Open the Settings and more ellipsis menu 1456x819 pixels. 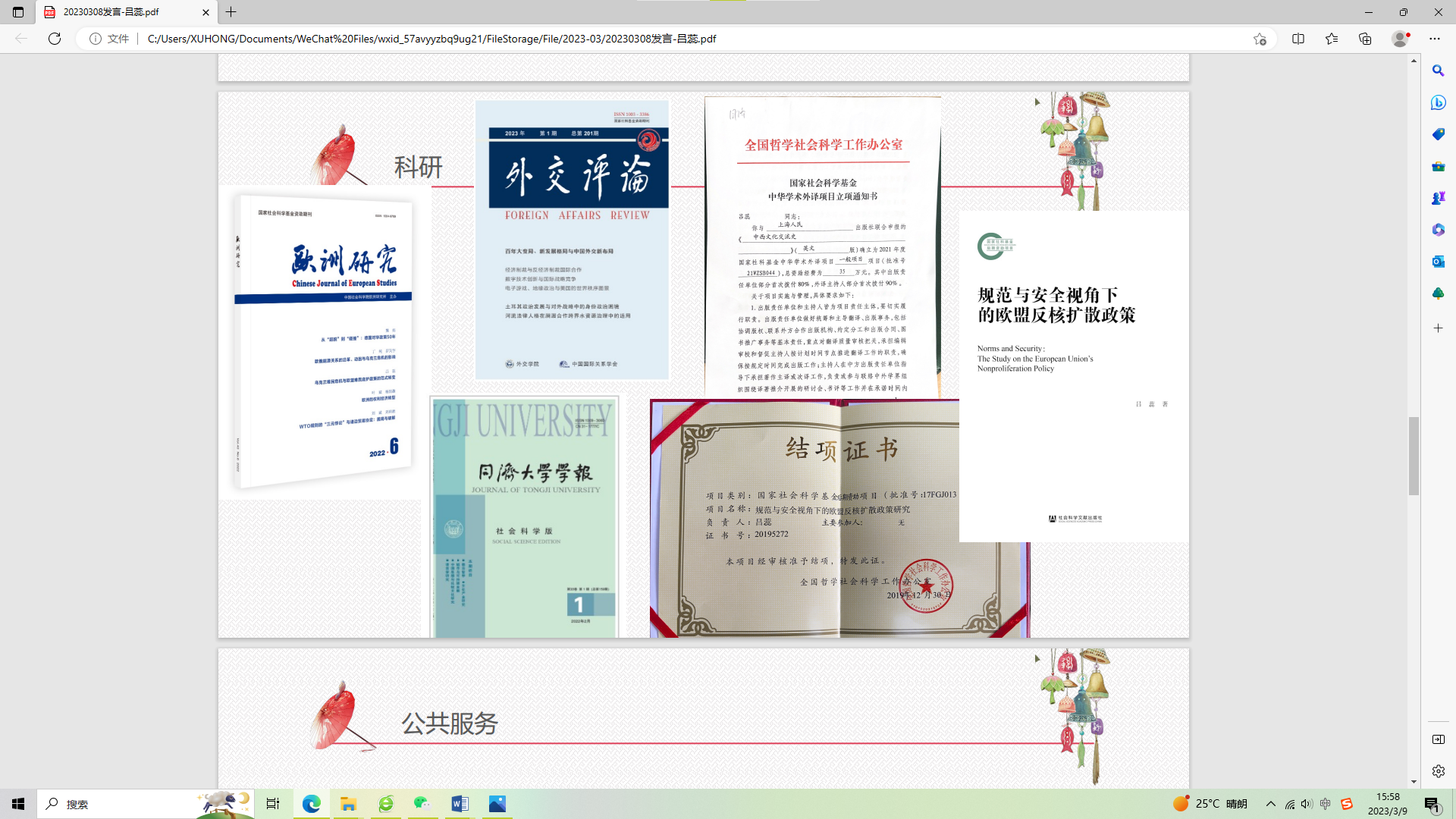(x=1435, y=39)
